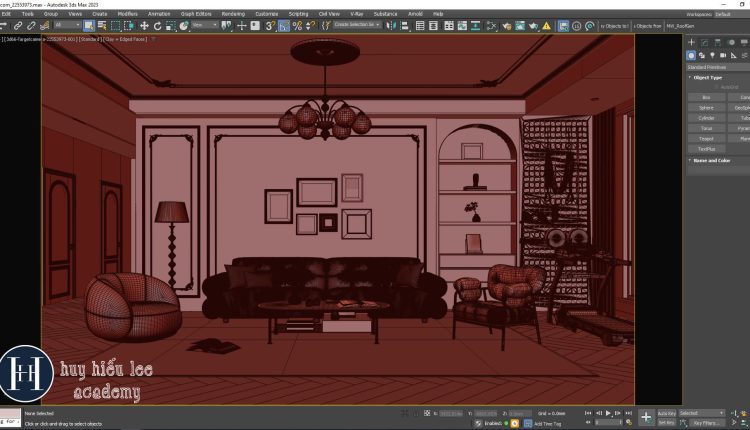
Task: Select the Shapes category icon
Action: [702, 55]
